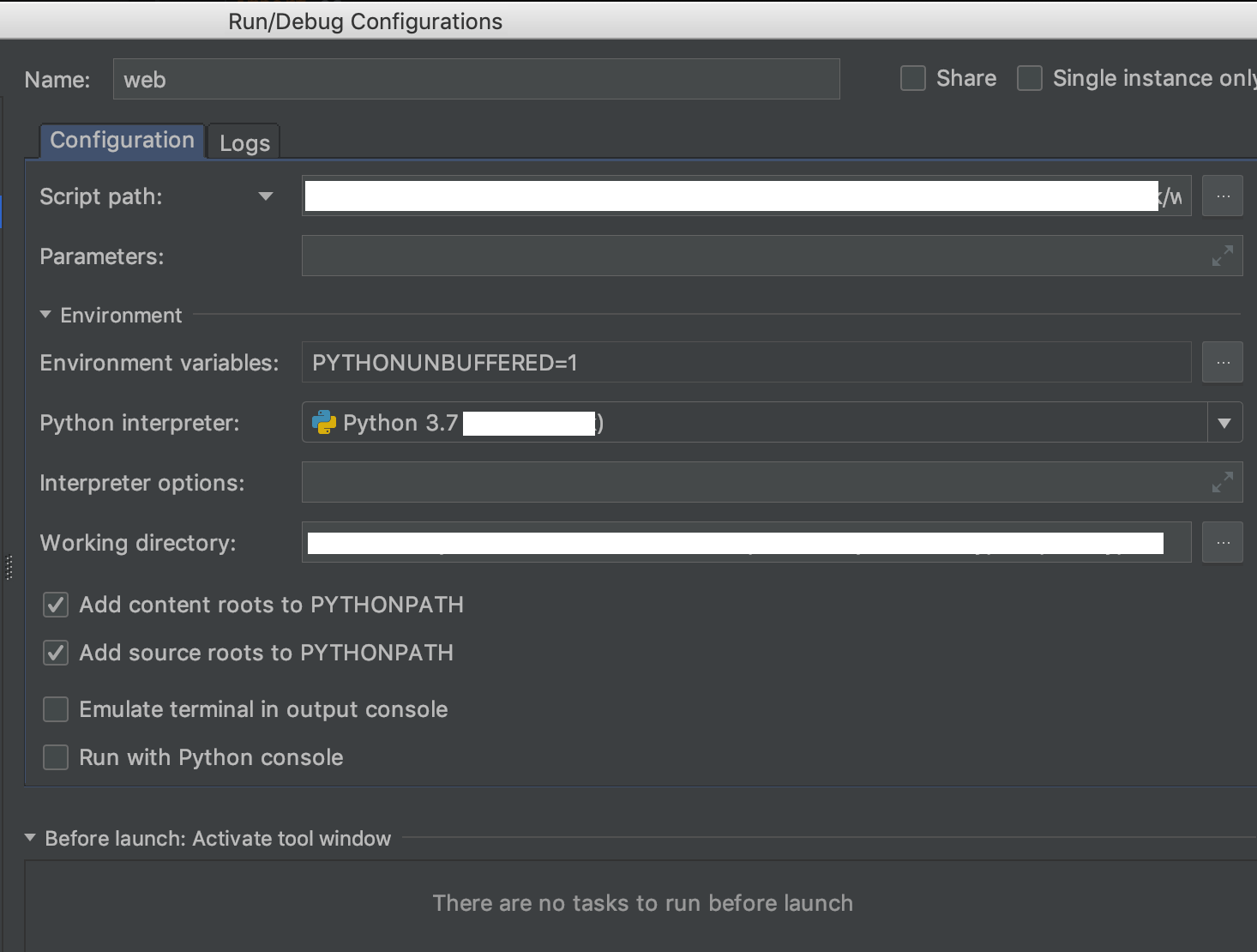The width and height of the screenshot is (1257, 952).
Task: Toggle Single instance only checkbox
Action: click(x=1030, y=79)
